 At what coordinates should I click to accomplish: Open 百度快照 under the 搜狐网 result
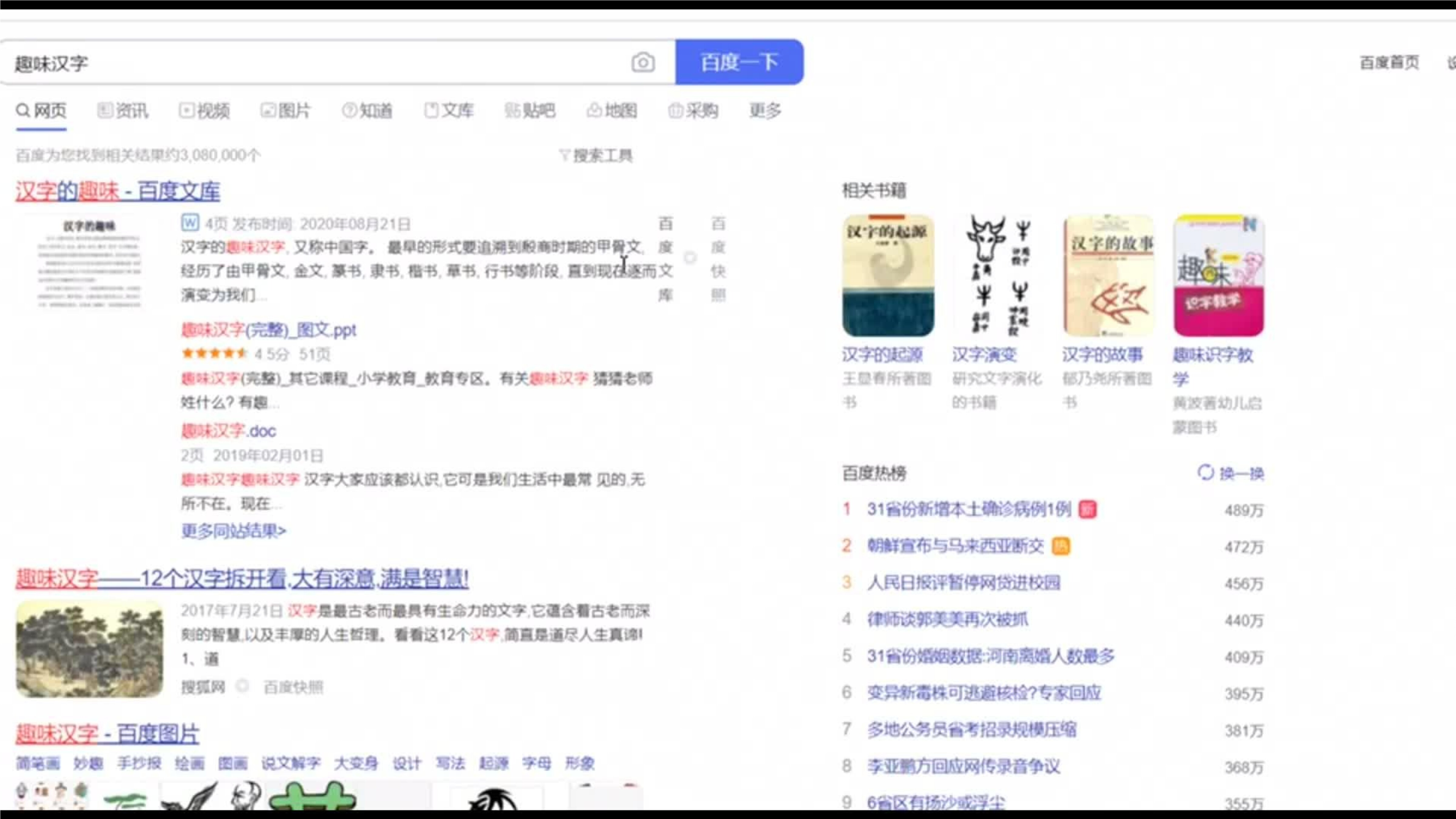pos(293,687)
